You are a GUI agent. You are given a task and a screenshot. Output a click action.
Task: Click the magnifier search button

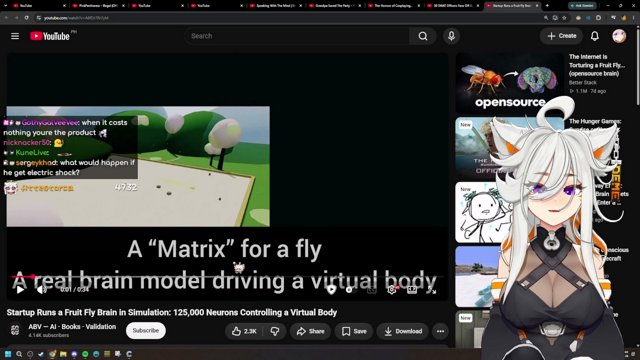(423, 36)
